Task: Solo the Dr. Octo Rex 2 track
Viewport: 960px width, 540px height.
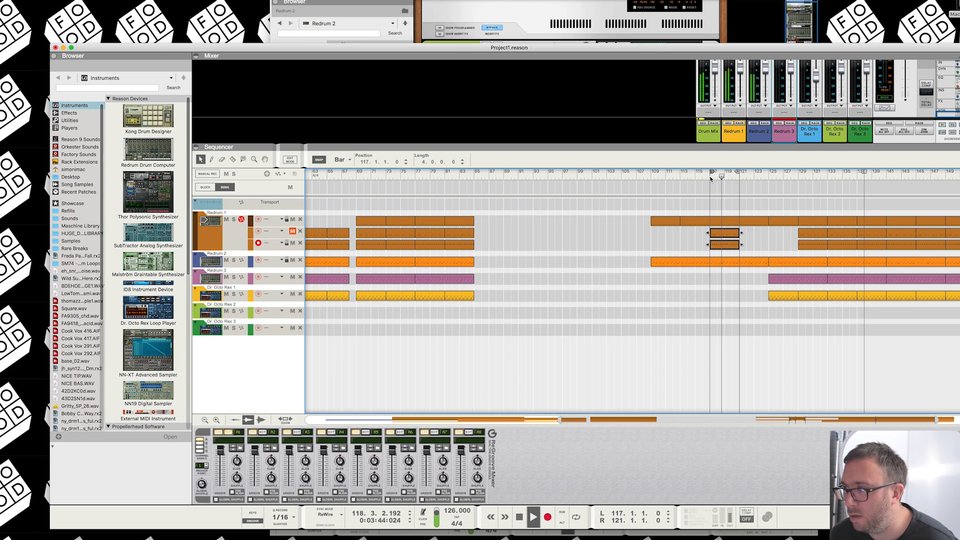Action: click(233, 311)
